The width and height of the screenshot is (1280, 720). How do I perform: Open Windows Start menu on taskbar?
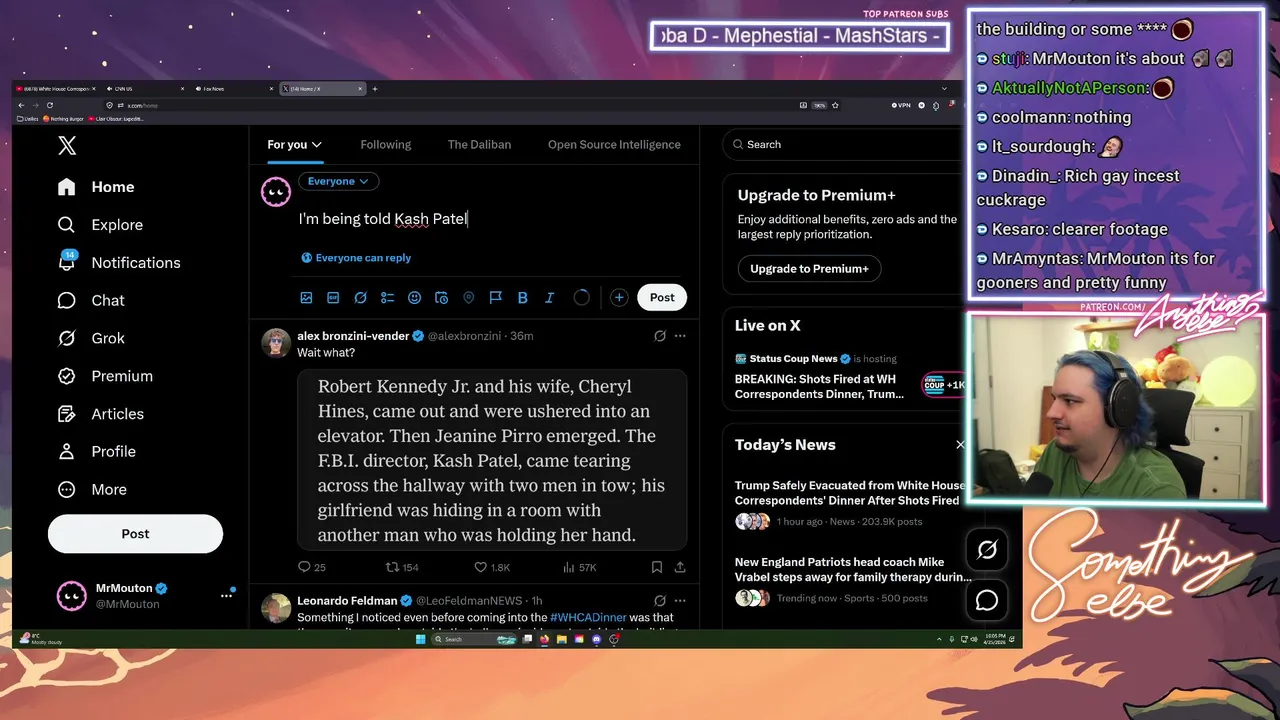(x=422, y=639)
